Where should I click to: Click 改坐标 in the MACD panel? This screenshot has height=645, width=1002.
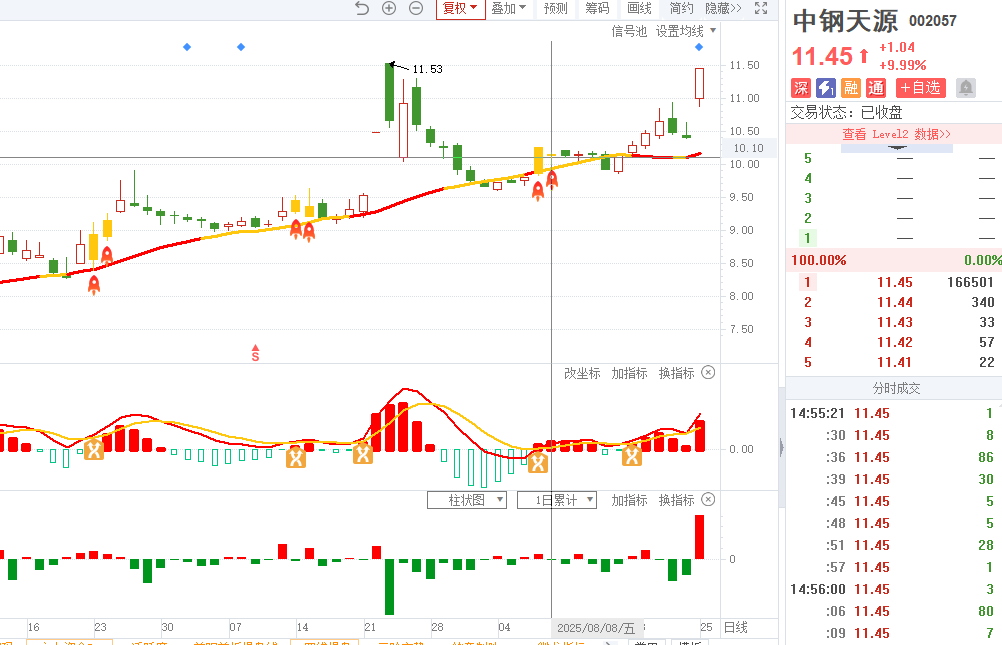point(582,373)
